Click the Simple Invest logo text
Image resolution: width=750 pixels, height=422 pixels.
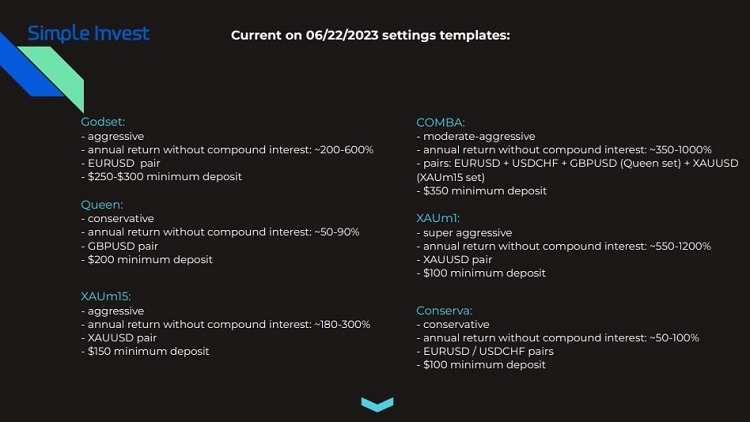pyautogui.click(x=88, y=33)
